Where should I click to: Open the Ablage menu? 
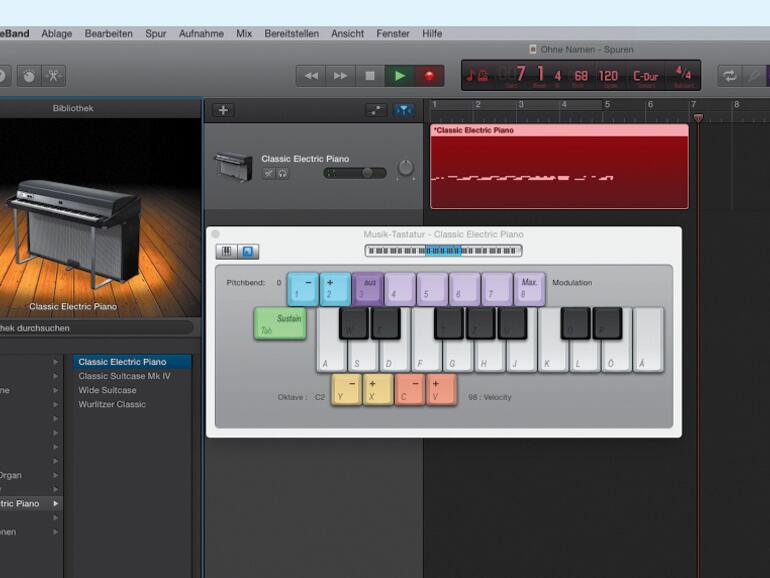[56, 33]
